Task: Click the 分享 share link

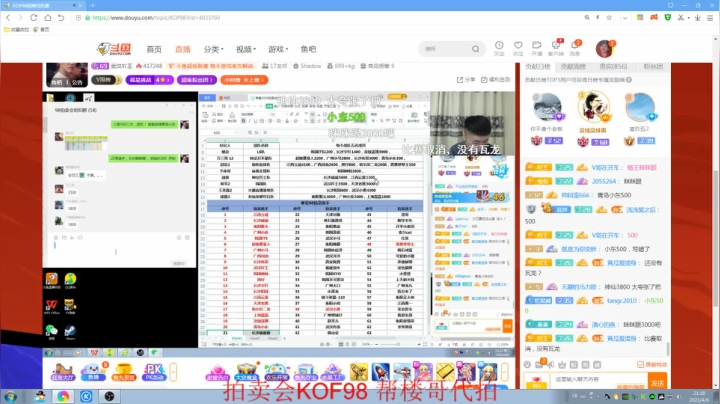Action: click(466, 79)
